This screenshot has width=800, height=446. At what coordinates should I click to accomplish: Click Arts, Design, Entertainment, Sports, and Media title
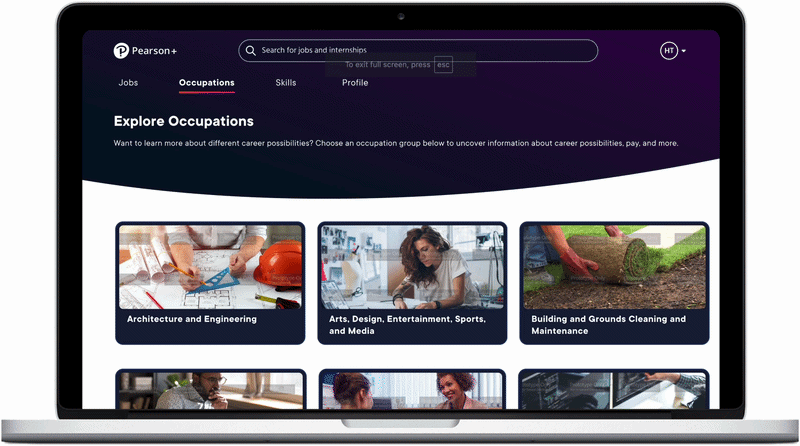[x=407, y=325]
